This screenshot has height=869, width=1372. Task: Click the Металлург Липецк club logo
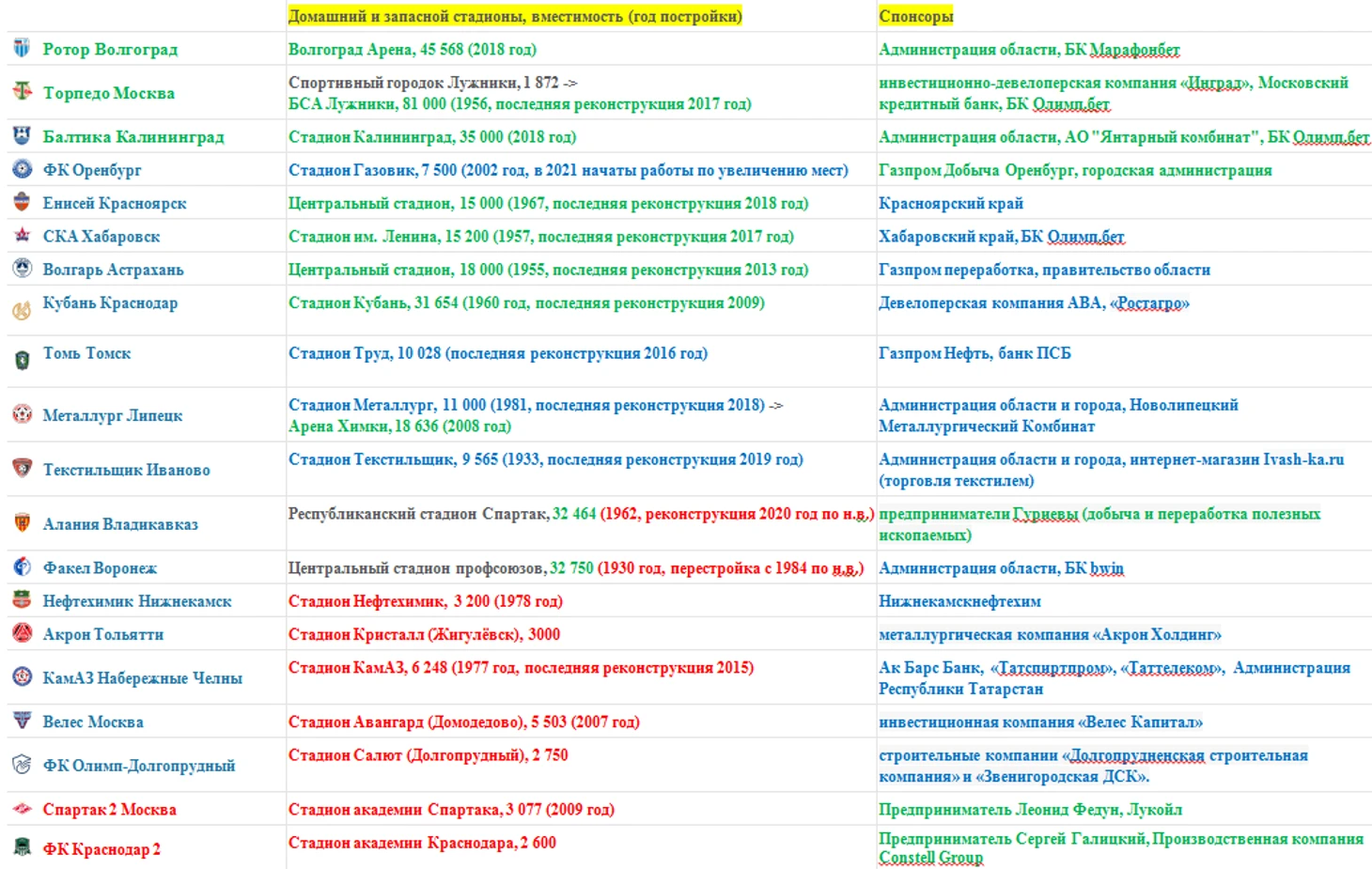coord(22,413)
